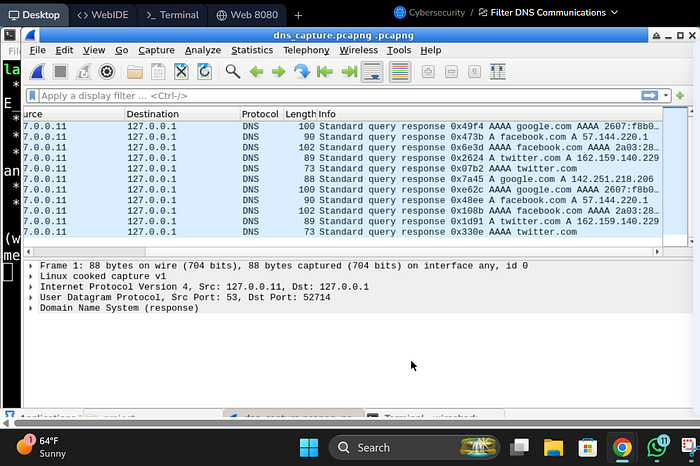Go forward with the green right arrow
This screenshot has height=466, width=700.
pos(279,72)
